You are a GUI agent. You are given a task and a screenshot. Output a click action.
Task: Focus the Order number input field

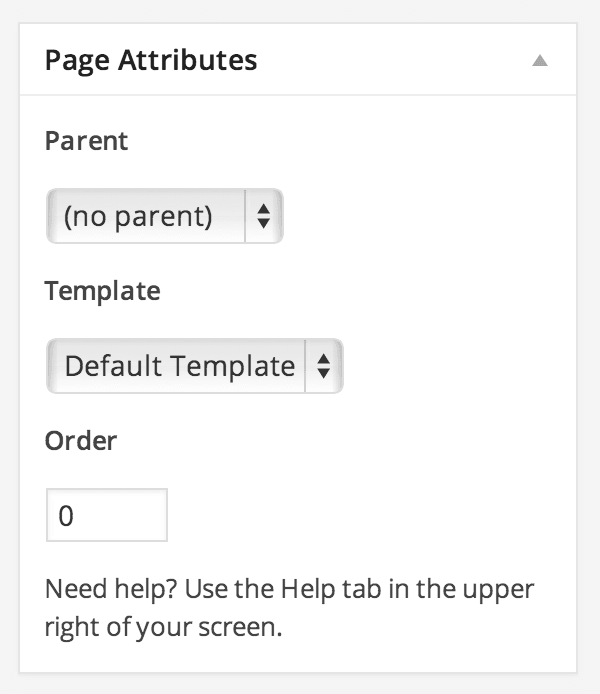click(x=107, y=515)
